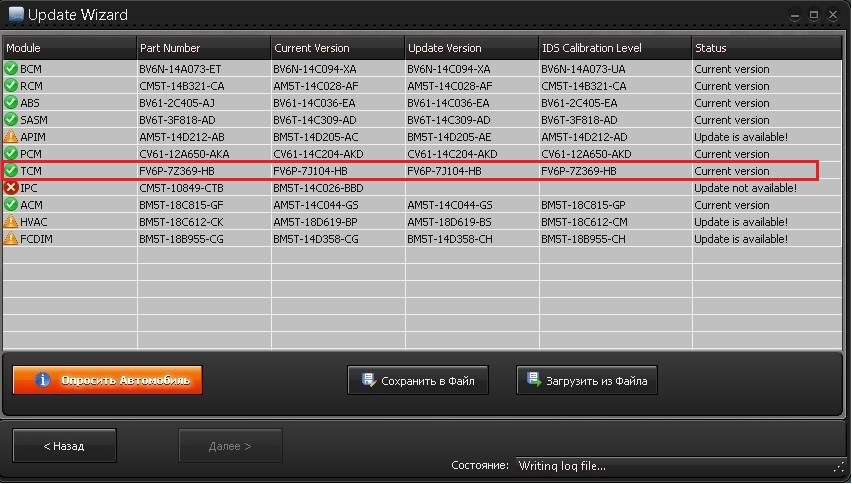Click the Current Version column header
The width and height of the screenshot is (852, 484).
[337, 48]
